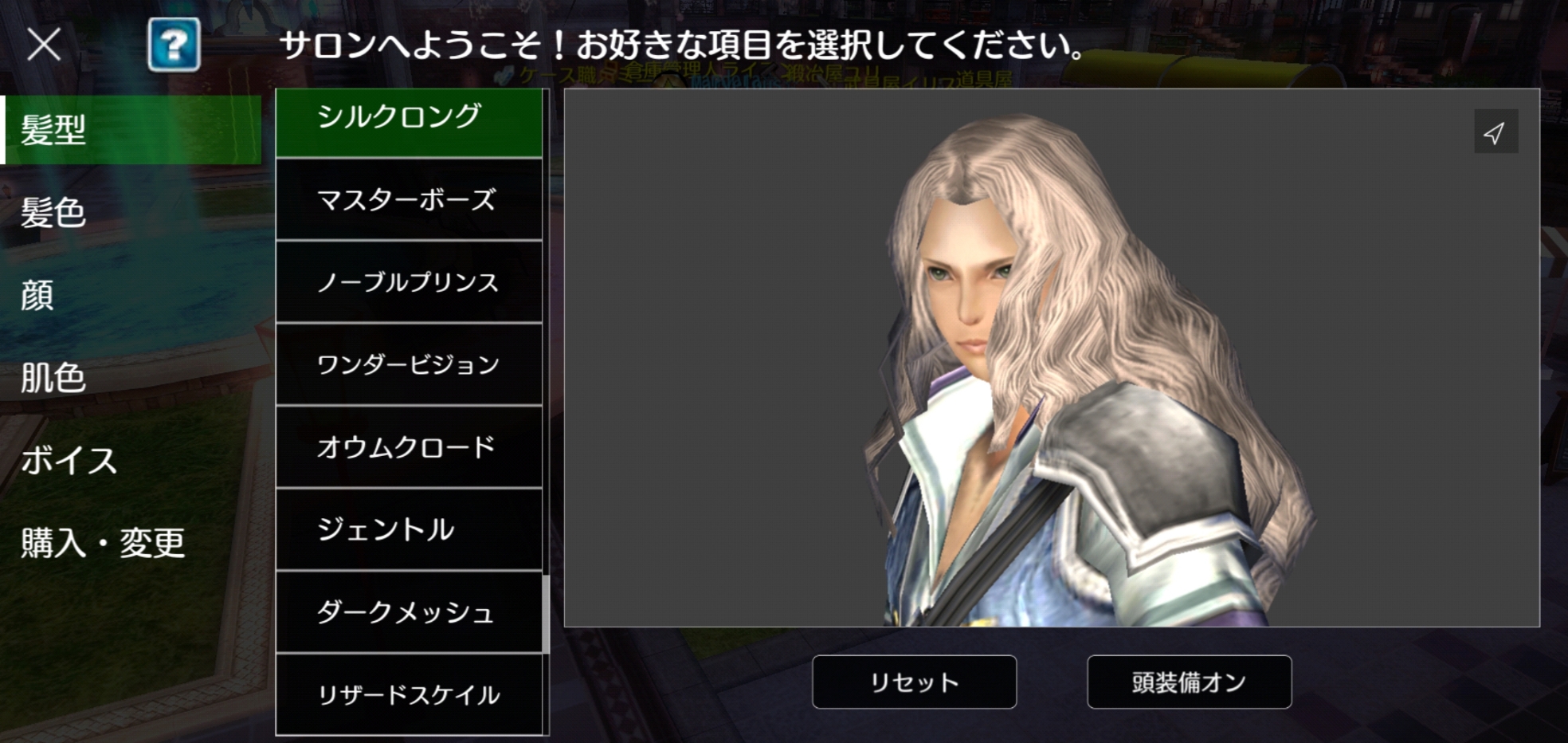Screen dimensions: 1568x743
Task: Select the マスターボーズ hairstyle
Action: (x=409, y=199)
